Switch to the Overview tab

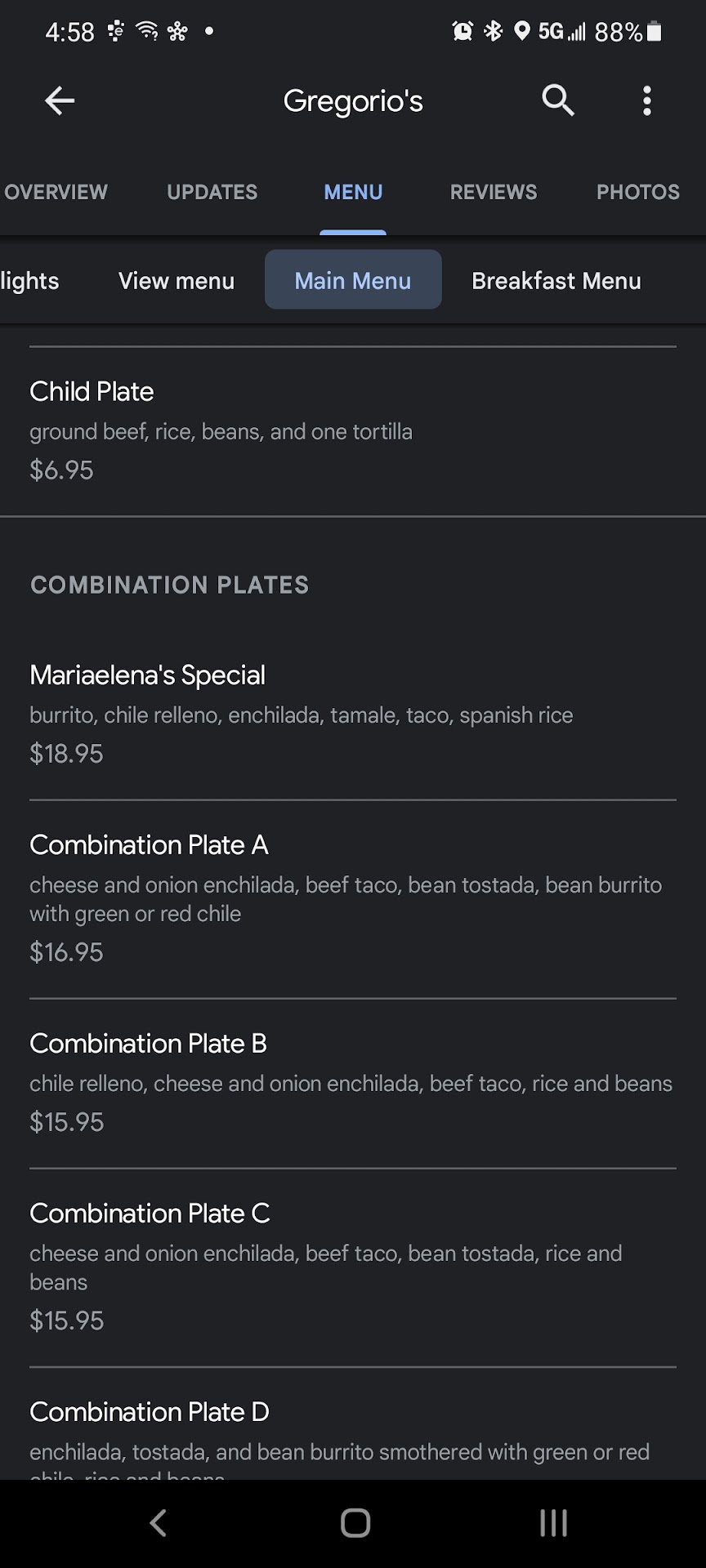point(56,192)
